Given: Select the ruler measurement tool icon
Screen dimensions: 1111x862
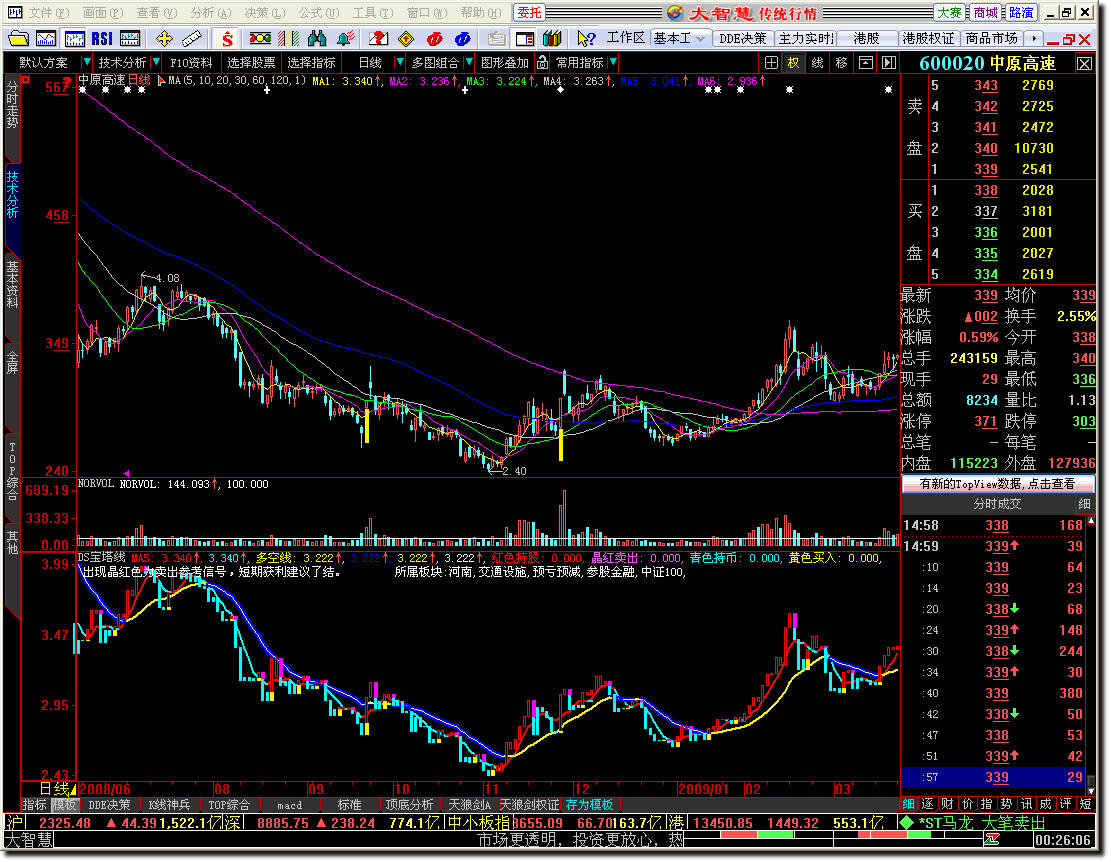Looking at the screenshot, I should click(191, 38).
